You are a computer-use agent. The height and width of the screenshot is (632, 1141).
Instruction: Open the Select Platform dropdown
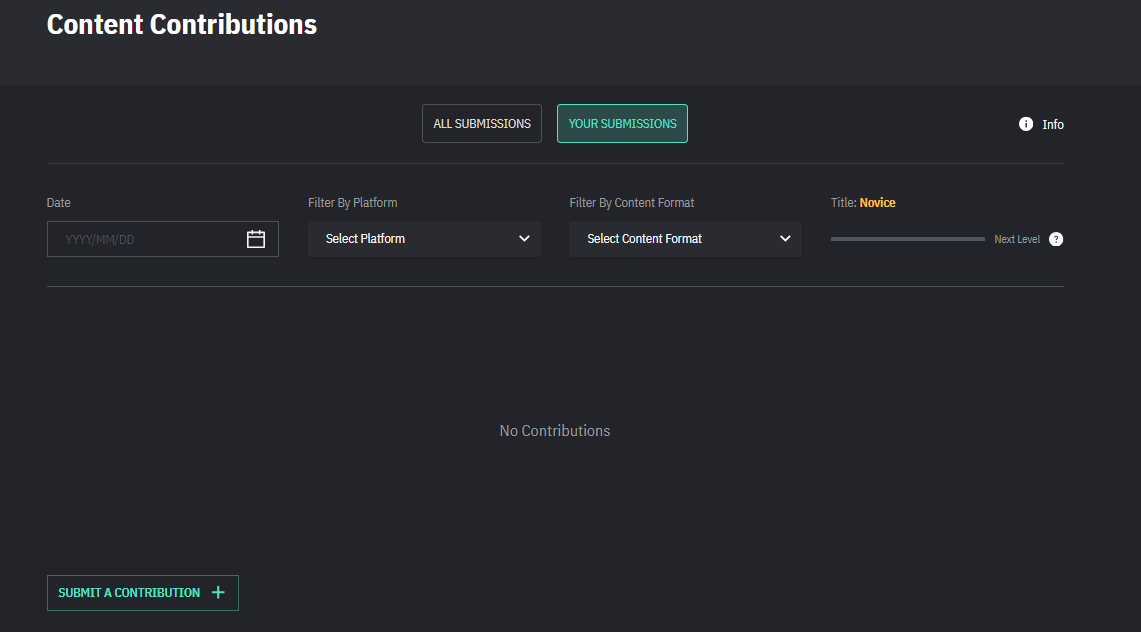click(424, 239)
